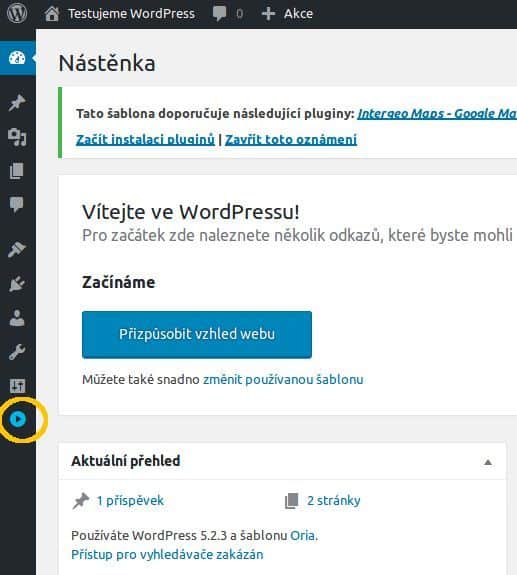Expand the collapsed sidebar with the play-circle button
The width and height of the screenshot is (517, 575).
pyautogui.click(x=18, y=419)
